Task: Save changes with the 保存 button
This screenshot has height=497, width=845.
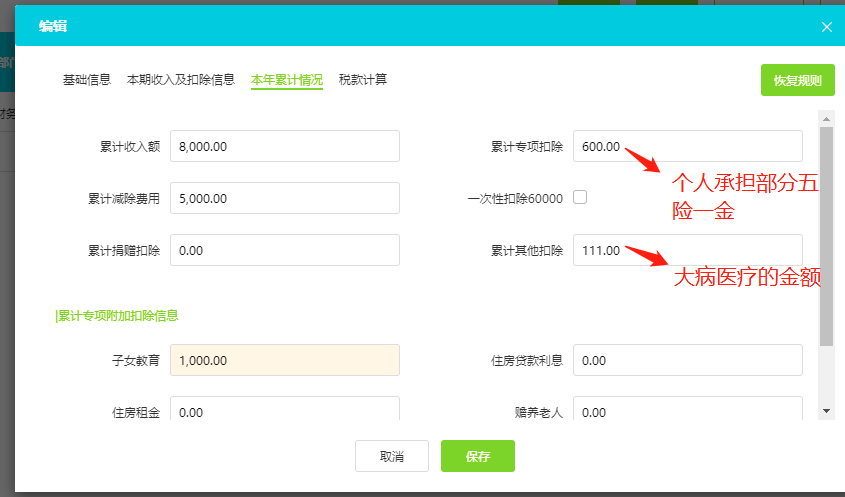Action: 477,456
